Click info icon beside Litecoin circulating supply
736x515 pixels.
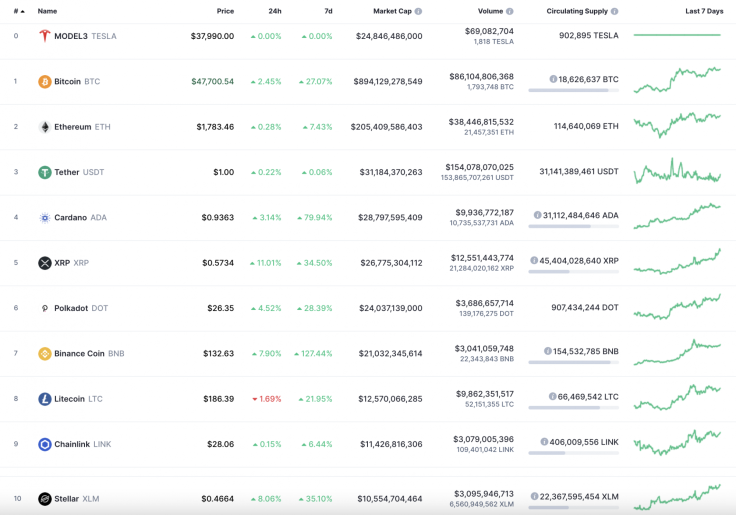click(552, 397)
